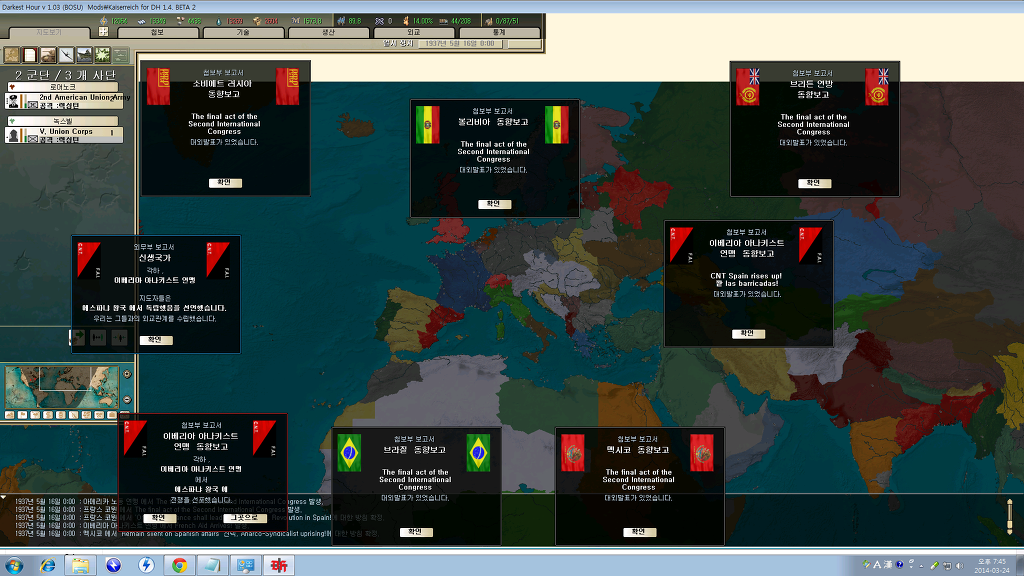1024x576 pixels.
Task: Switch to Darkest Hour game taskbar icon
Action: pyautogui.click(x=279, y=565)
